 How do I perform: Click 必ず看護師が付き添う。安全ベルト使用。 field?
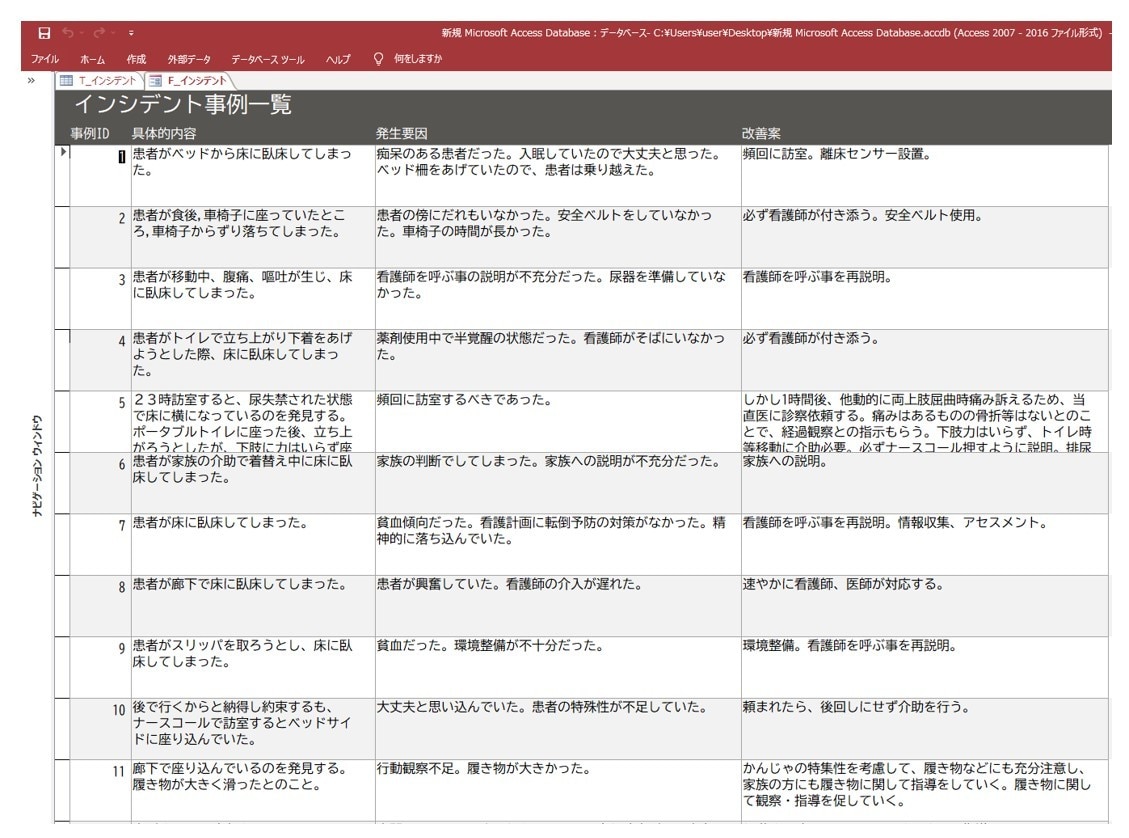click(x=925, y=238)
